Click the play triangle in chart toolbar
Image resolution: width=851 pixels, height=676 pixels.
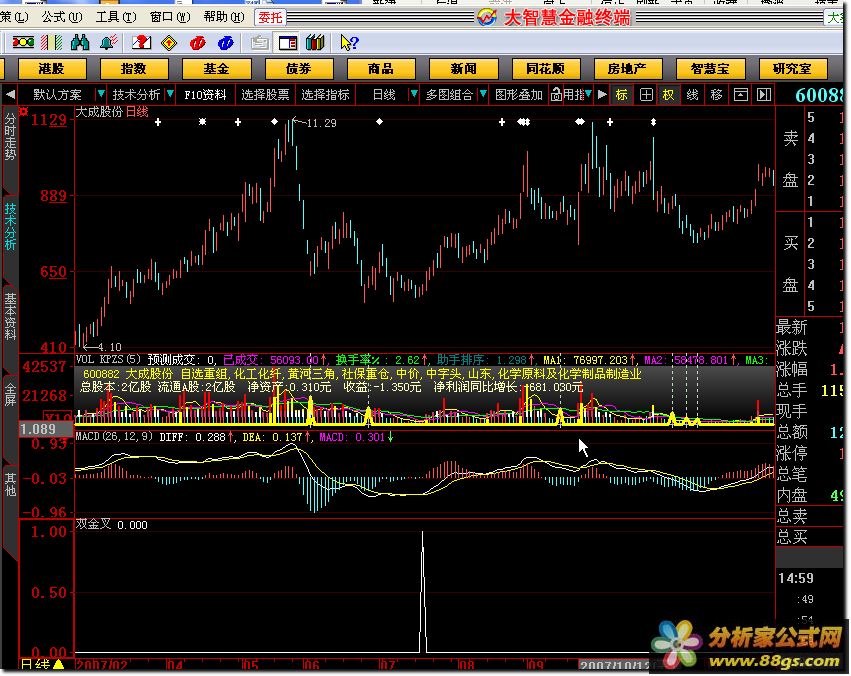(x=602, y=95)
